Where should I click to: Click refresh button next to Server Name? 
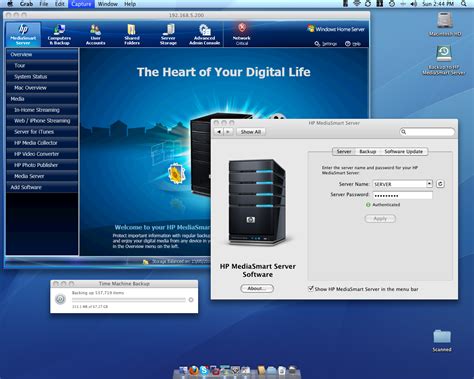(440, 184)
